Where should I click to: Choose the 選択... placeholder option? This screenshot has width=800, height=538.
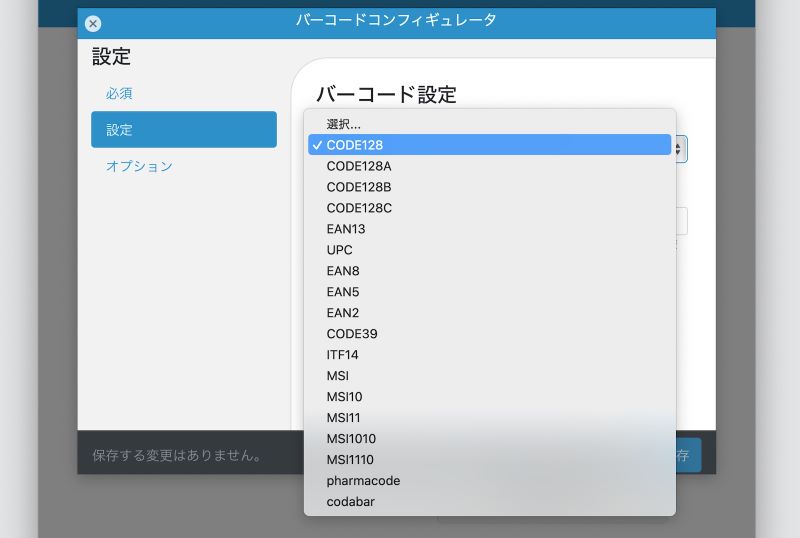pos(489,124)
